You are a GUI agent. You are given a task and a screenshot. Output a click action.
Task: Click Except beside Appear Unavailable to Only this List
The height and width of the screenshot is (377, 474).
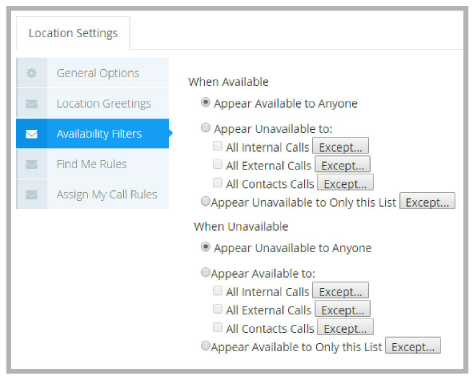tap(427, 202)
